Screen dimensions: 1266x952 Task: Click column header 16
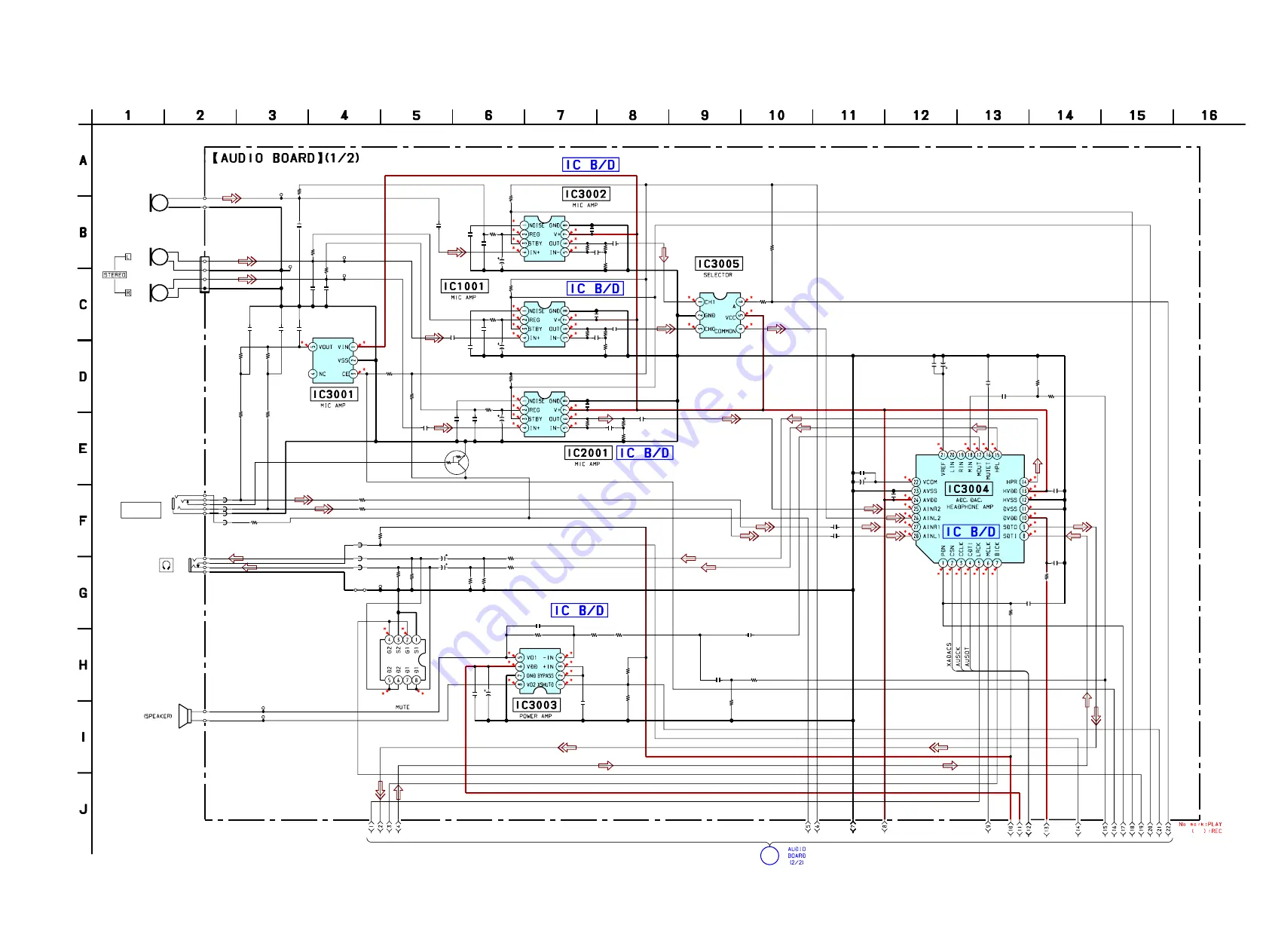1209,115
